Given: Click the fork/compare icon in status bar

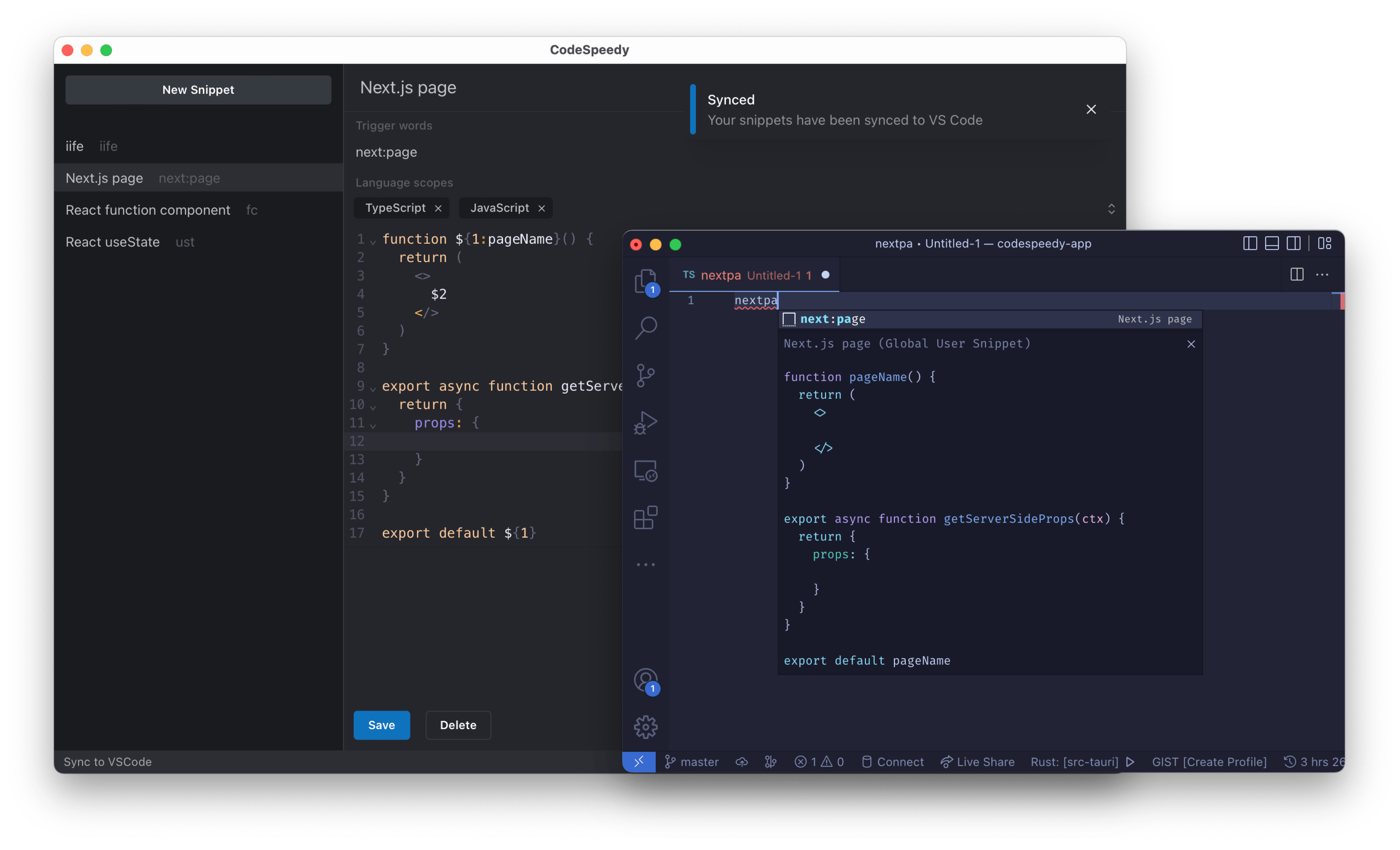Looking at the screenshot, I should [x=770, y=762].
